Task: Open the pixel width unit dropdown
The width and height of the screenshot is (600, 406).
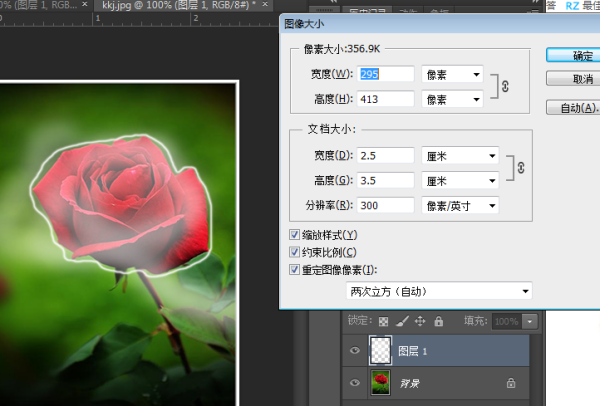Action: [x=452, y=74]
